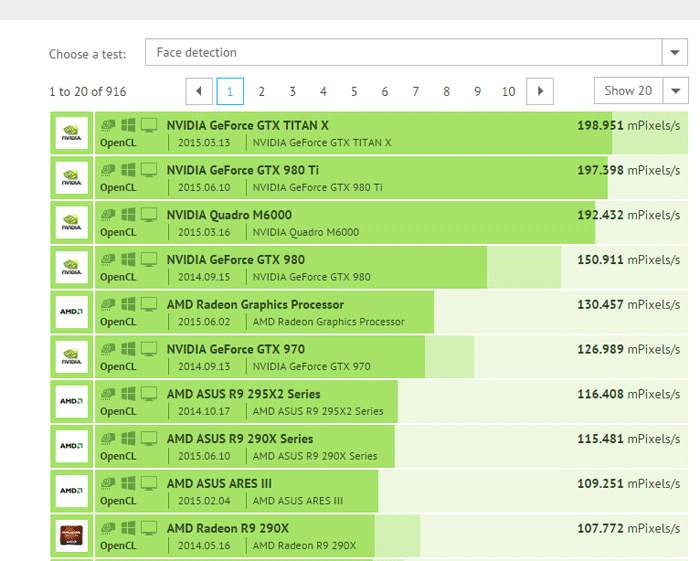Screen dimensions: 700x561
Task: Click desktop monitor icon in GeForce GTX 980 row
Action: 149,259
